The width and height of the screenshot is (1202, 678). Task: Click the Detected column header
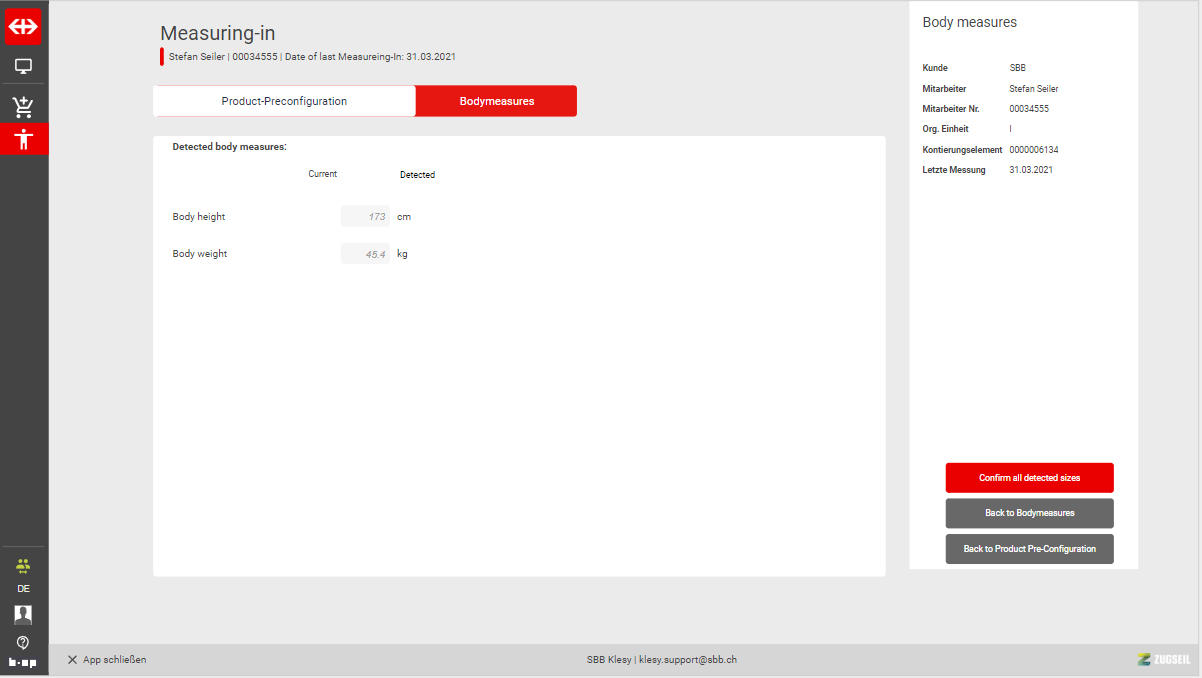click(x=417, y=175)
